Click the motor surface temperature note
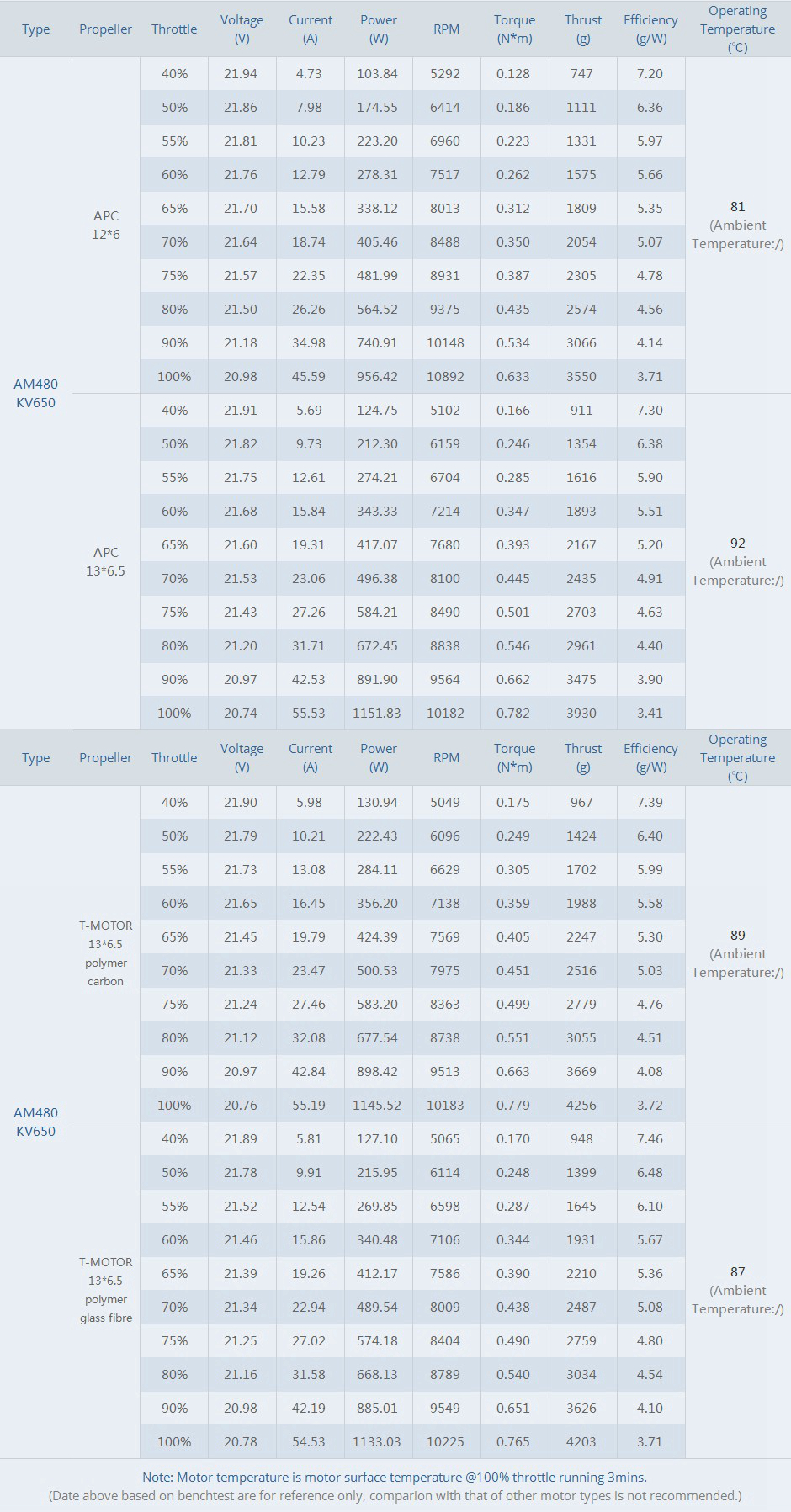Viewport: 791px width, 1512px height. tap(395, 1477)
